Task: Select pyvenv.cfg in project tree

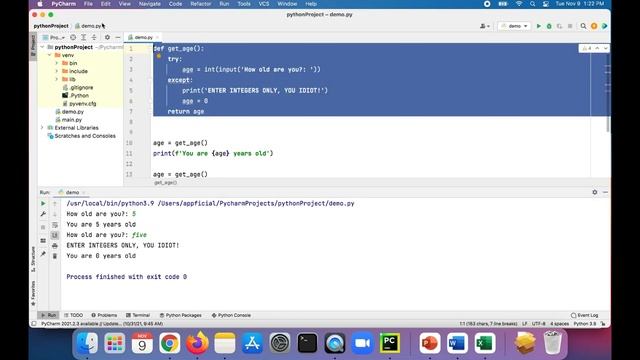Action: click(79, 104)
